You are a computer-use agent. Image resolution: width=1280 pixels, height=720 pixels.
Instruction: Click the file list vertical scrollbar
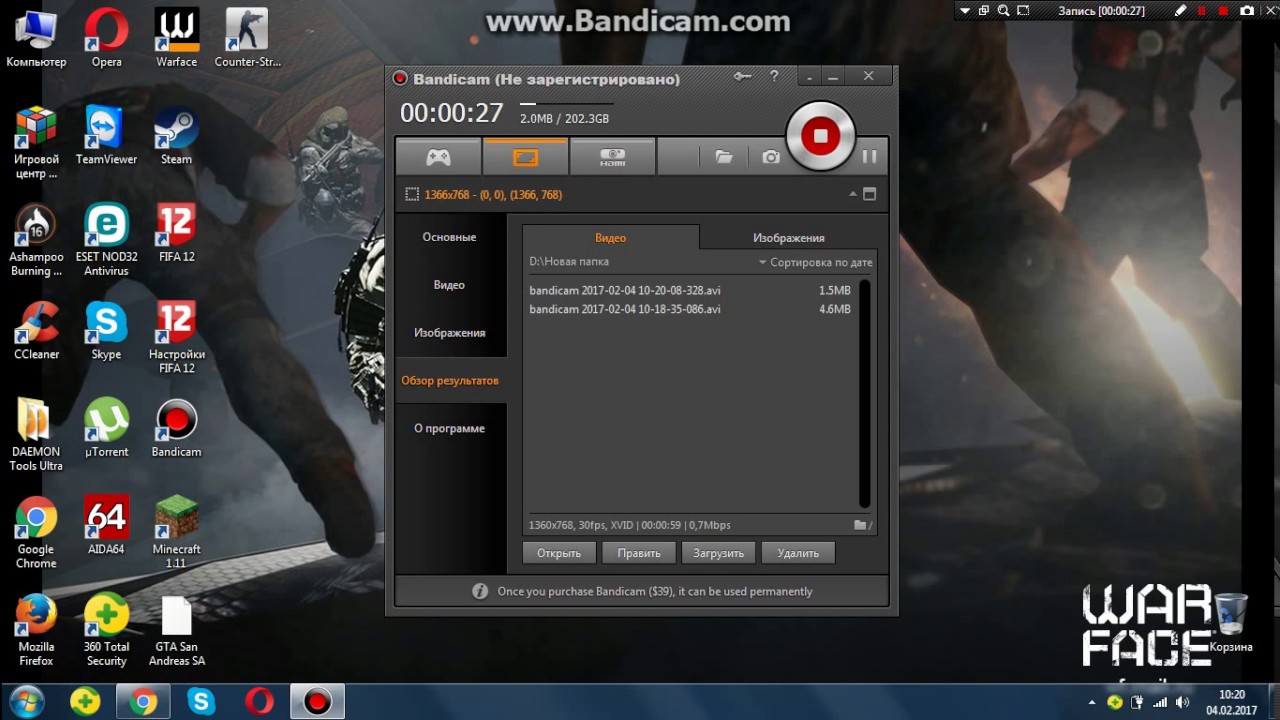point(865,394)
